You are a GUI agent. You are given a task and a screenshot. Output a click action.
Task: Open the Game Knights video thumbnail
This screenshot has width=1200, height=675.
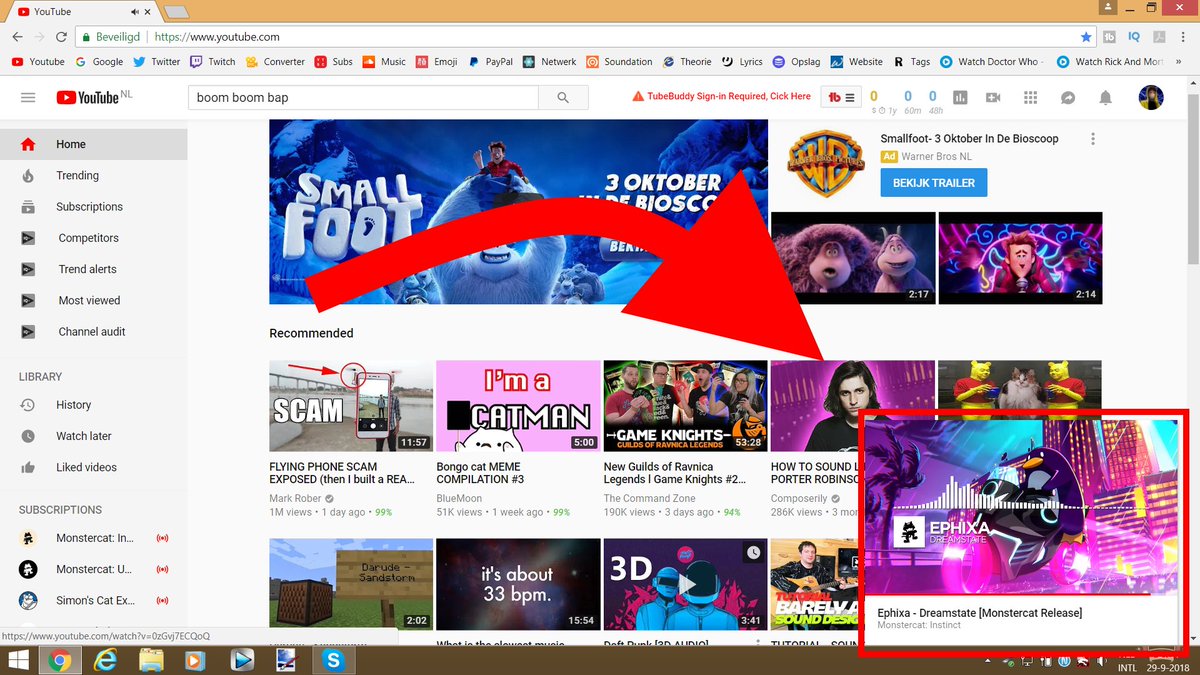pyautogui.click(x=686, y=406)
